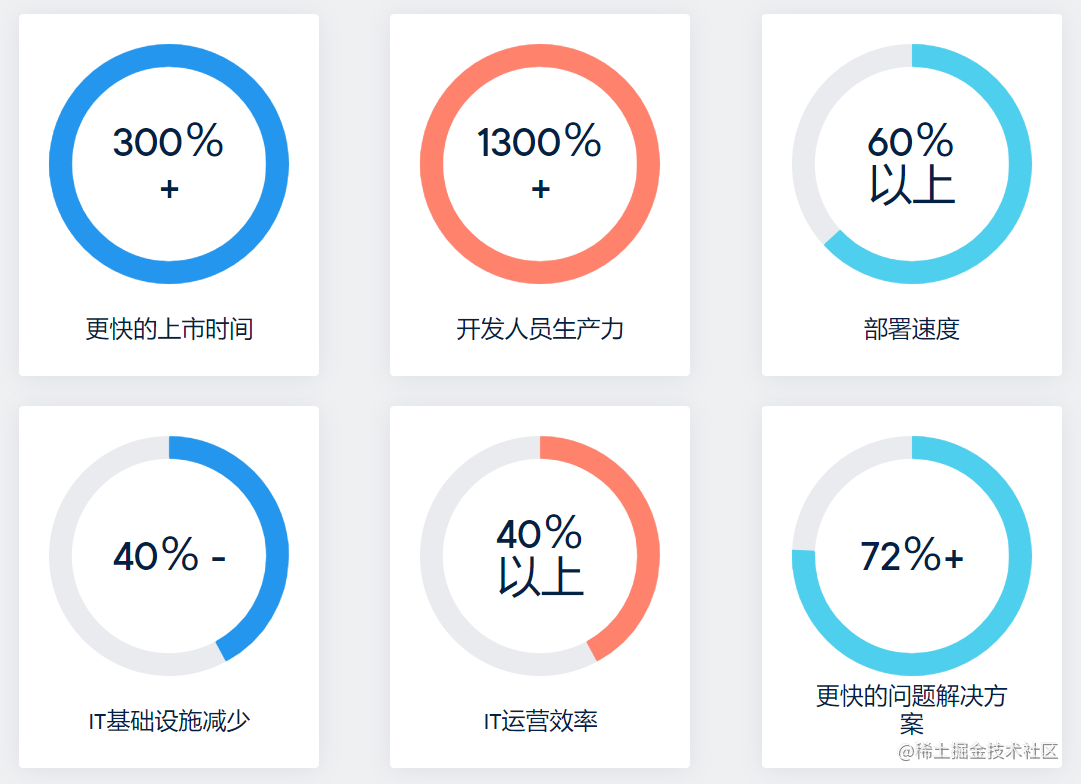Click the cyan 60% 以上 donut chart
This screenshot has height=784, width=1081.
[911, 163]
